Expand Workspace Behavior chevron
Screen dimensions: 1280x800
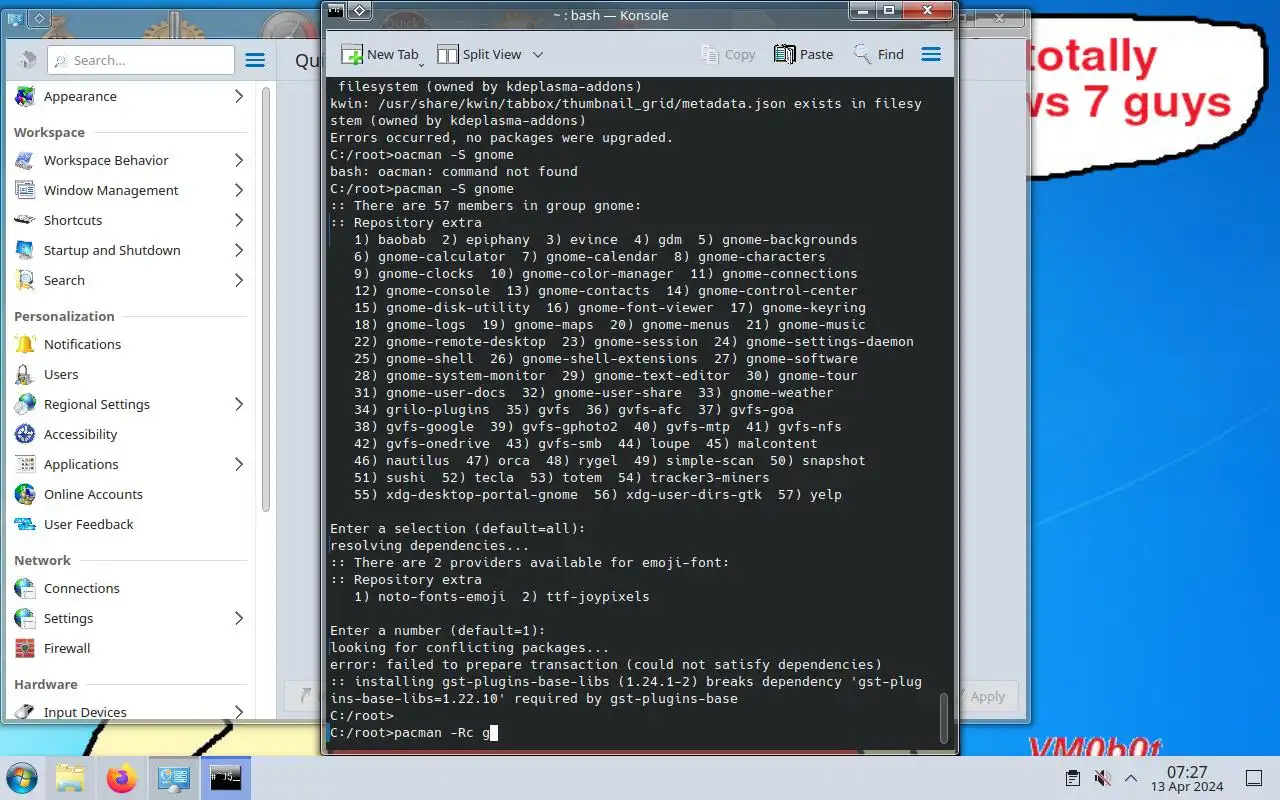(238, 160)
